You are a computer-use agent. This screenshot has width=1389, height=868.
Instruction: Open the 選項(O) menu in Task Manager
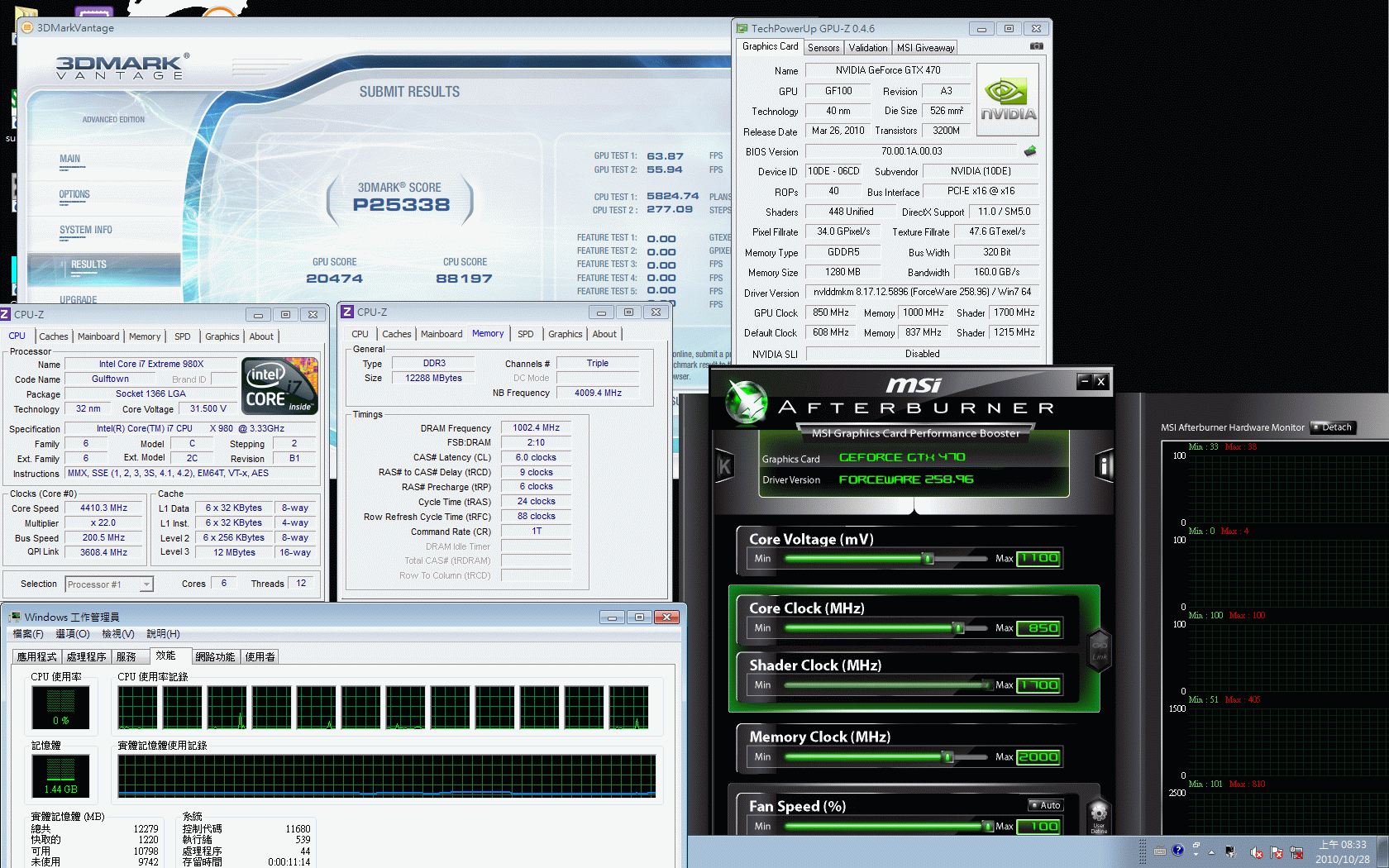click(73, 634)
